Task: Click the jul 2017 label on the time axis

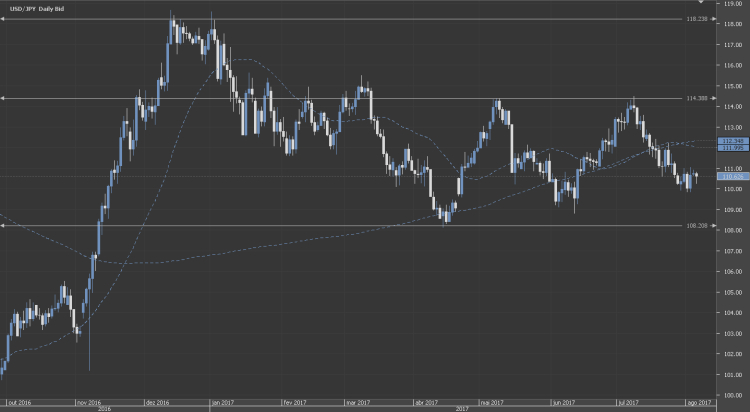Action: tap(628, 403)
